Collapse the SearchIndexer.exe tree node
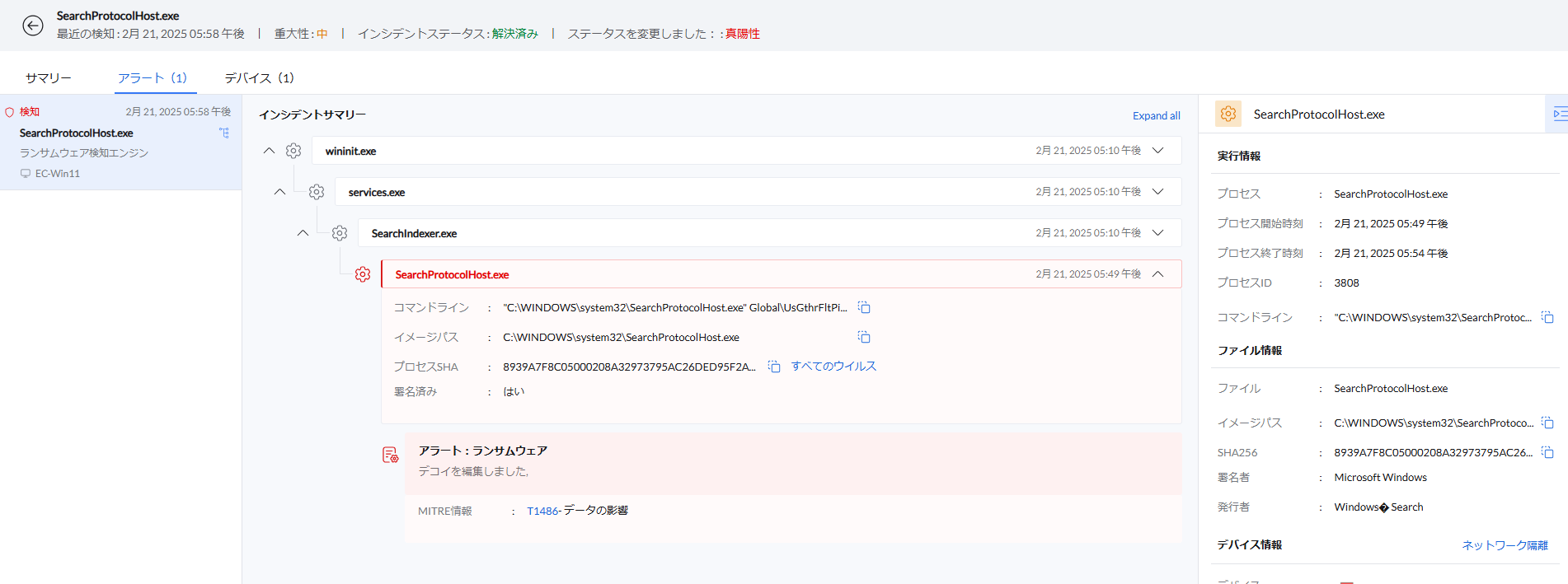This screenshot has height=584, width=1568. pos(303,233)
